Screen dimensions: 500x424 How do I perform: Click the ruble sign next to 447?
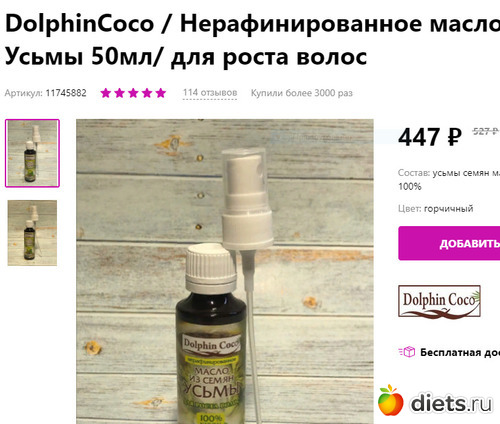454,137
